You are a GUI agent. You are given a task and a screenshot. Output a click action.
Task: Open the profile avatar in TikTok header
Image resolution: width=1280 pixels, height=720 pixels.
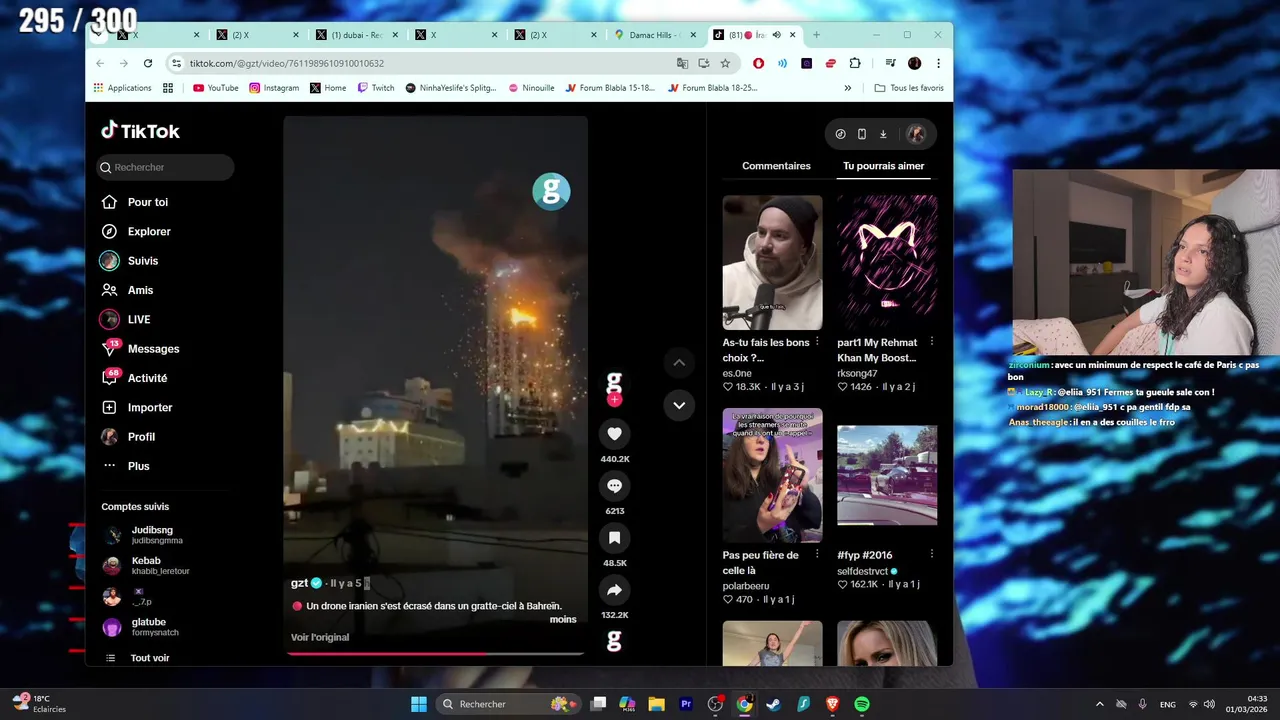pos(915,134)
